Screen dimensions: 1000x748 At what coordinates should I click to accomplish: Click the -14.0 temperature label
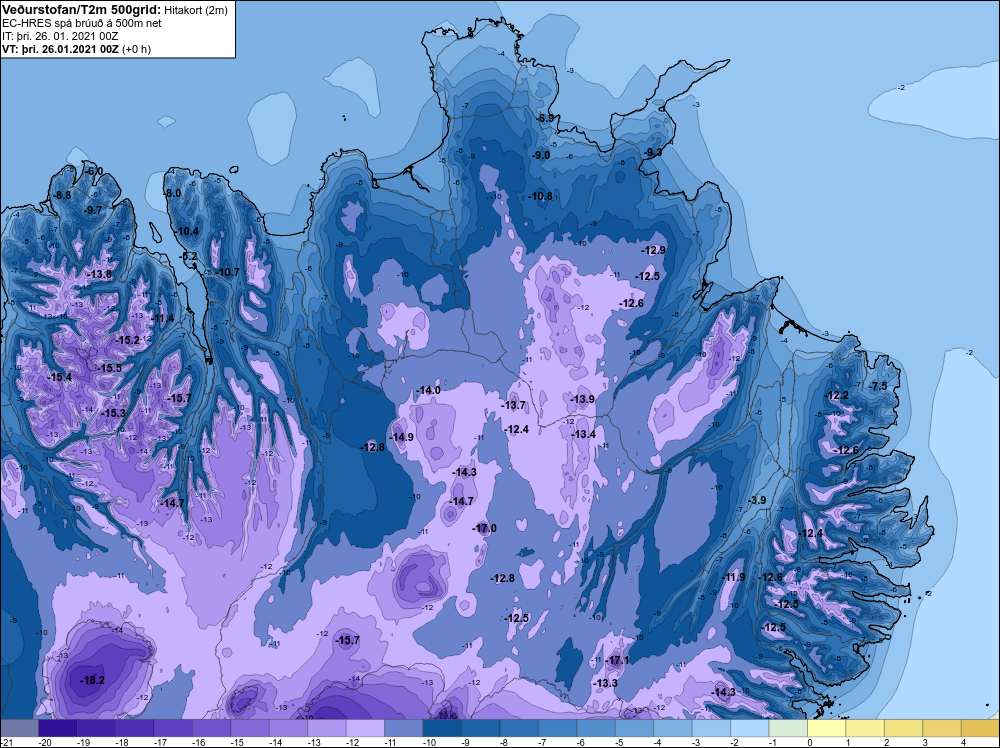(x=428, y=390)
